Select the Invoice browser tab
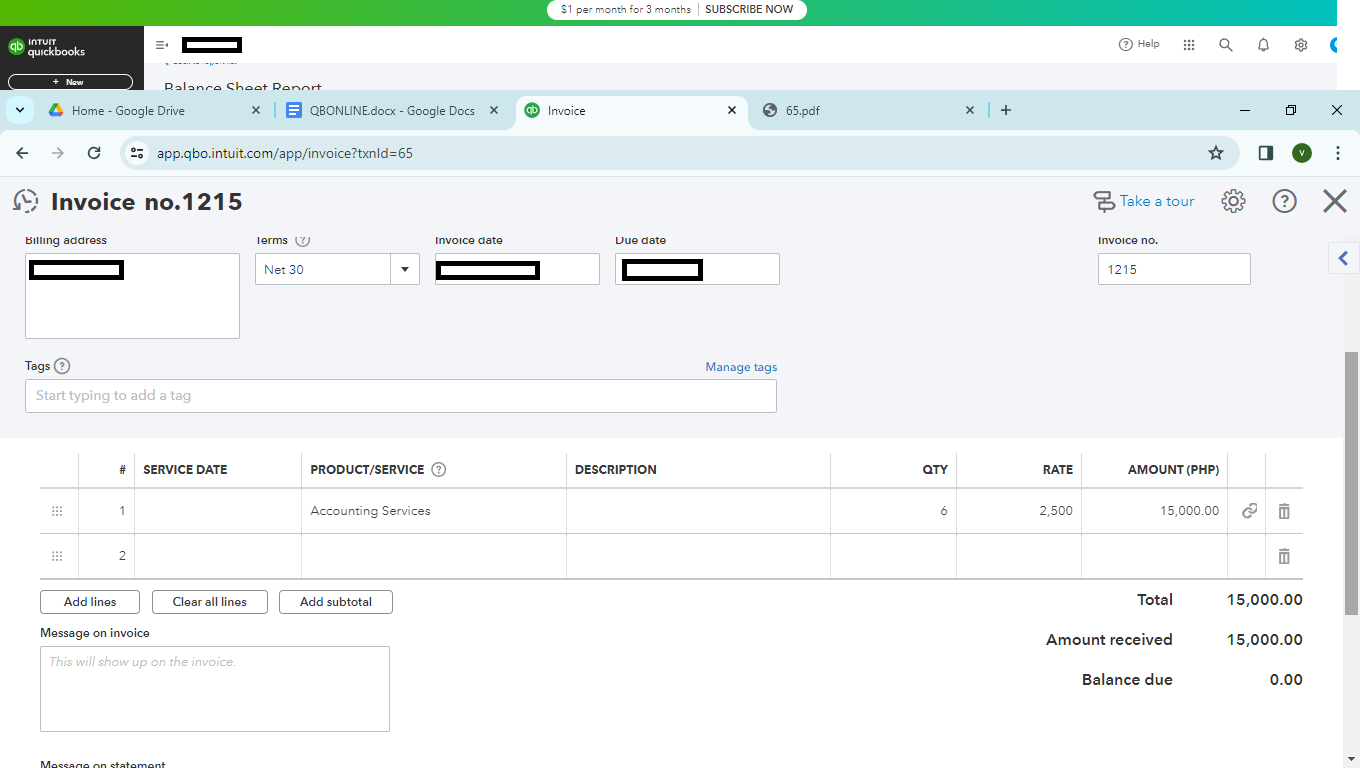1360x768 pixels. [632, 111]
